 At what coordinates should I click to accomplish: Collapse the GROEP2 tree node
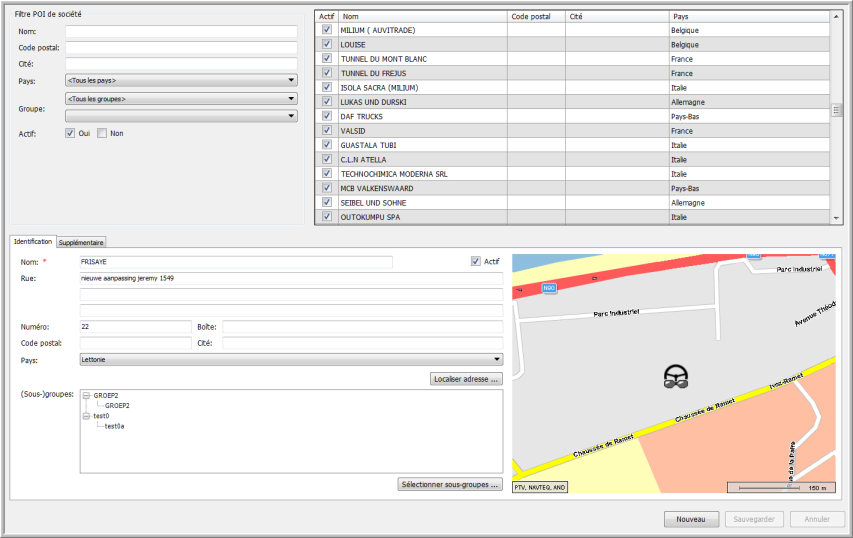pyautogui.click(x=86, y=396)
